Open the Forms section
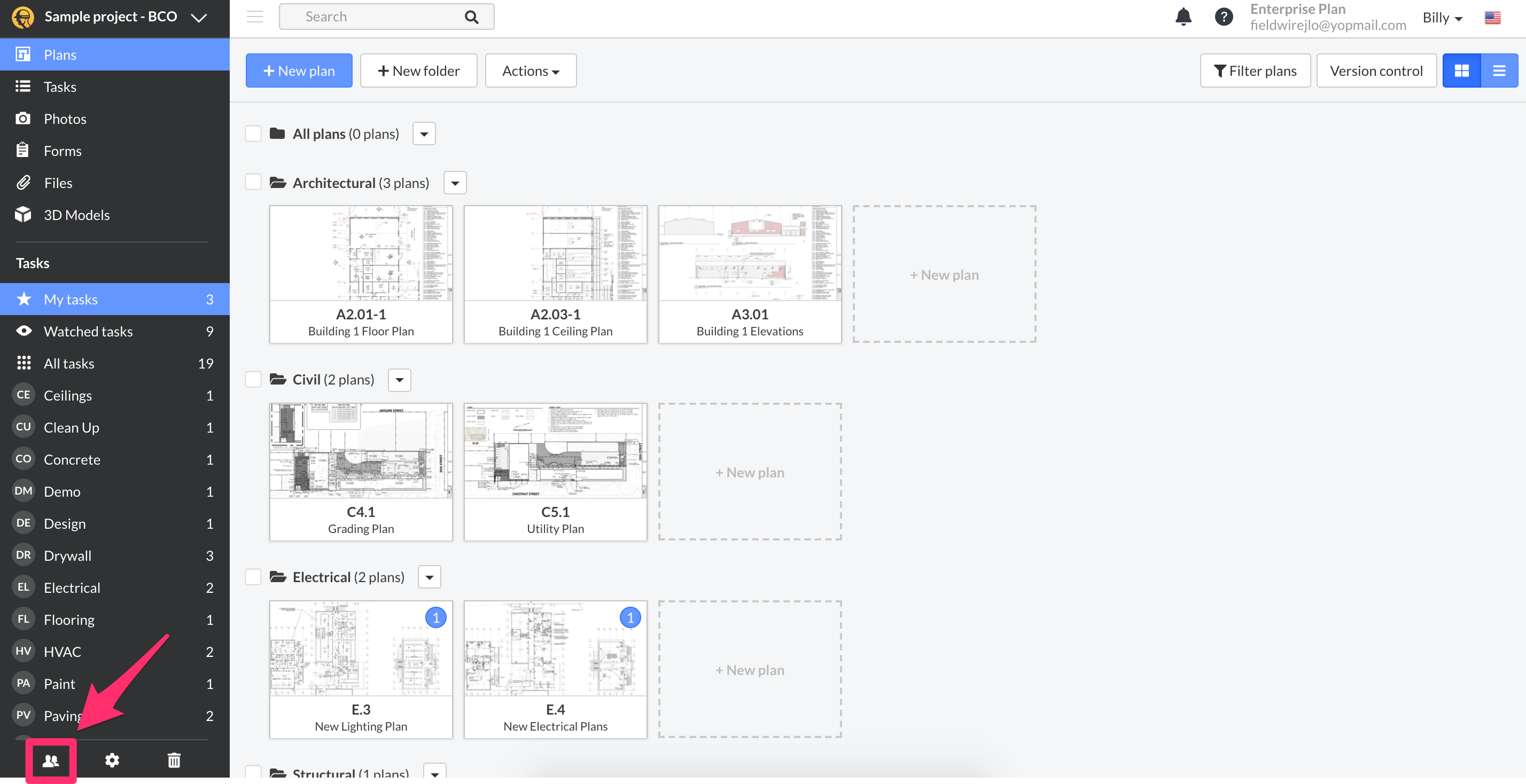 (x=62, y=151)
